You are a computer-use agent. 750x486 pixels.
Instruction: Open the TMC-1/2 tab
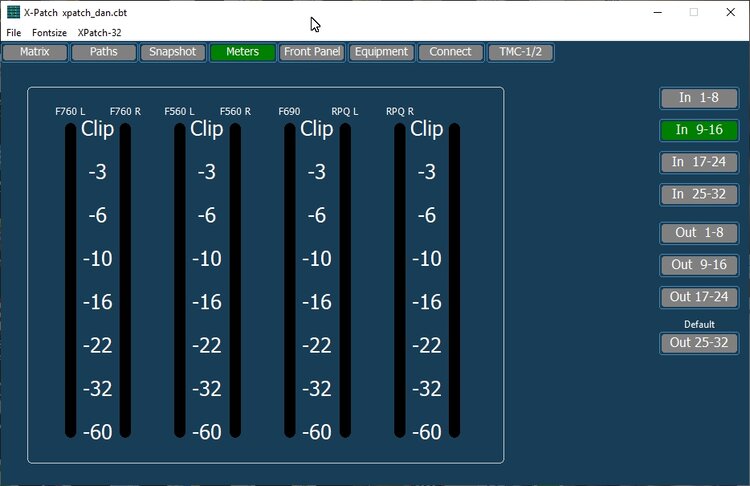[x=520, y=52]
